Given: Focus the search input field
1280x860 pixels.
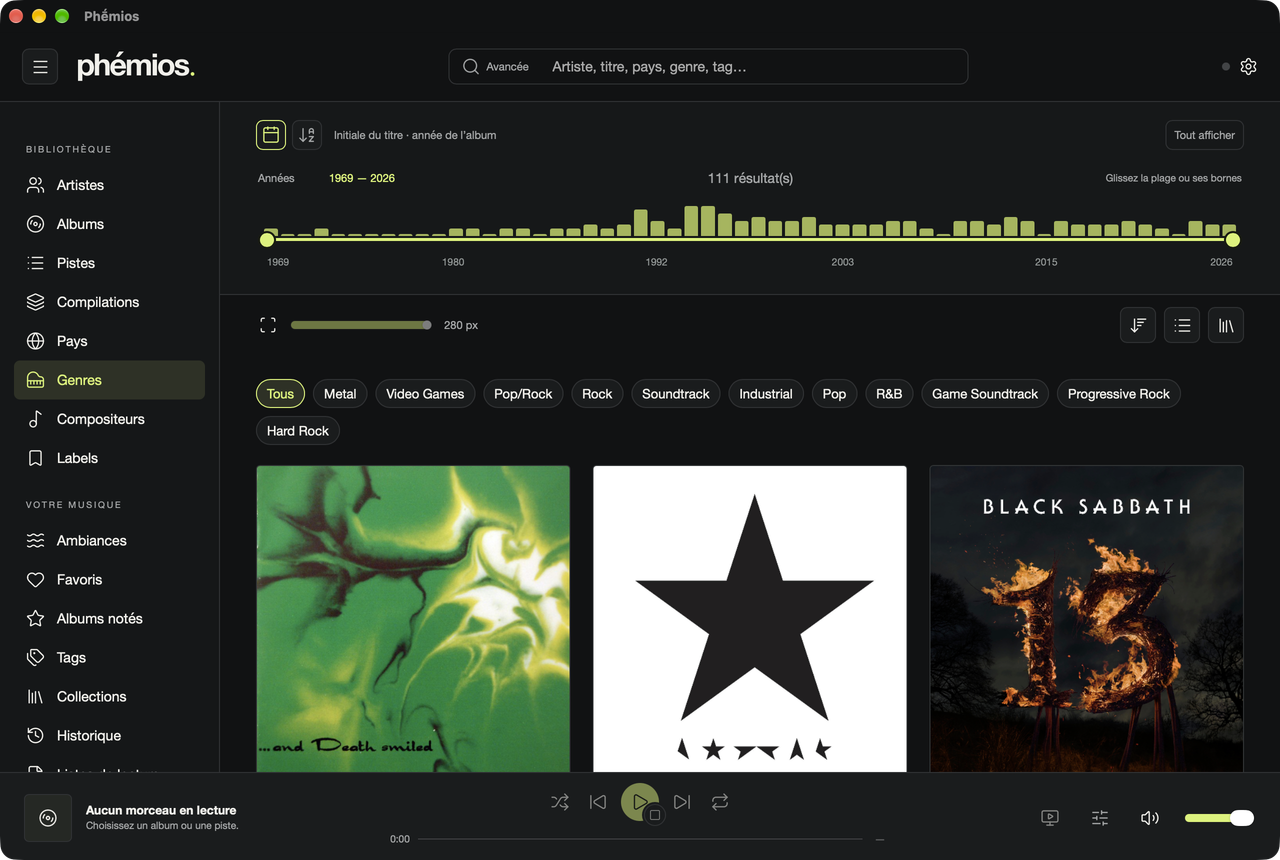Looking at the screenshot, I should click(x=755, y=67).
